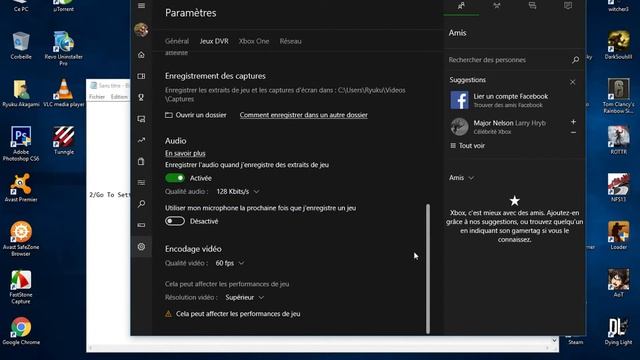Open the En savoir plus link
Viewport: 640px width, 360px height.
point(185,153)
